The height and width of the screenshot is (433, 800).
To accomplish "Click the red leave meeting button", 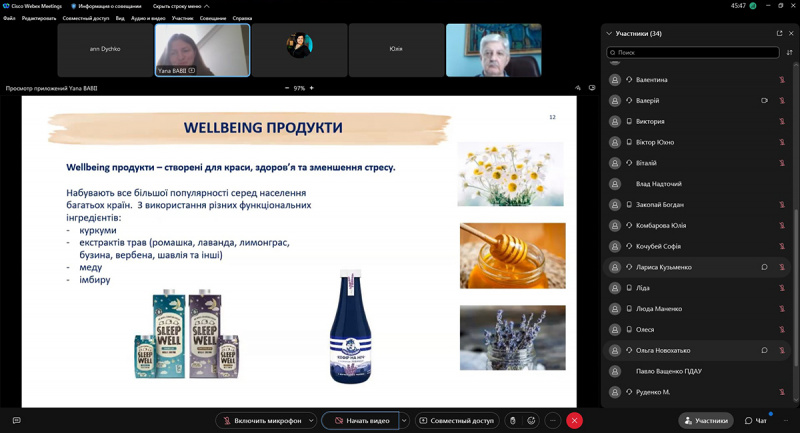I will [x=574, y=420].
